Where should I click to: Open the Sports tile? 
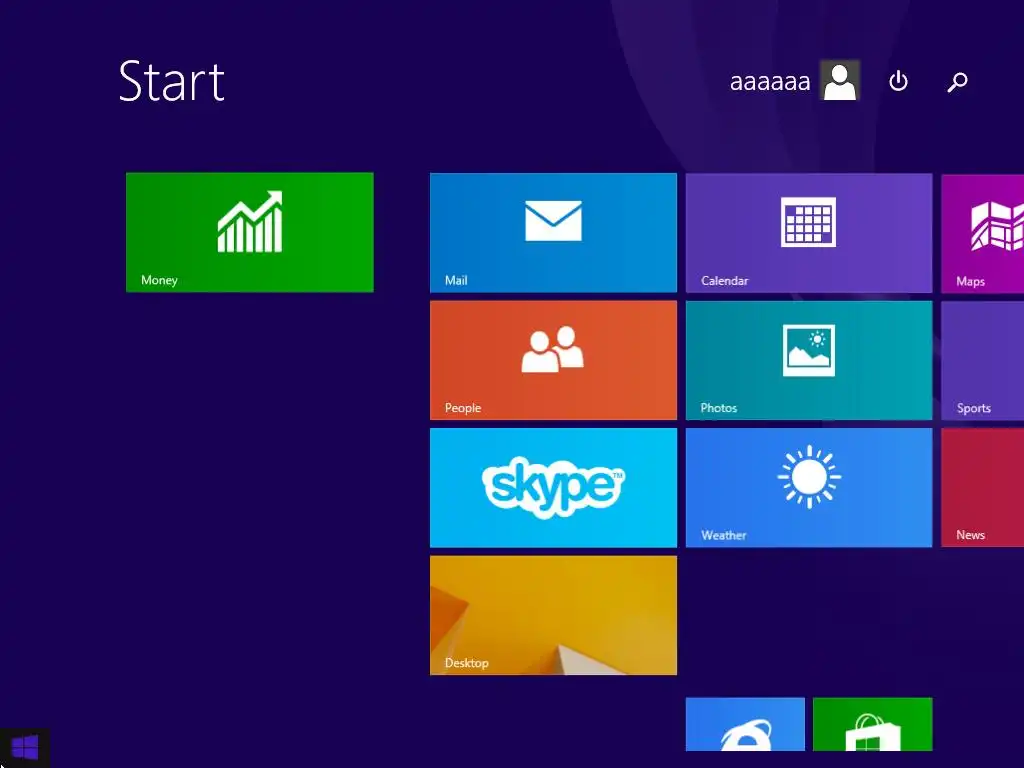click(x=983, y=360)
